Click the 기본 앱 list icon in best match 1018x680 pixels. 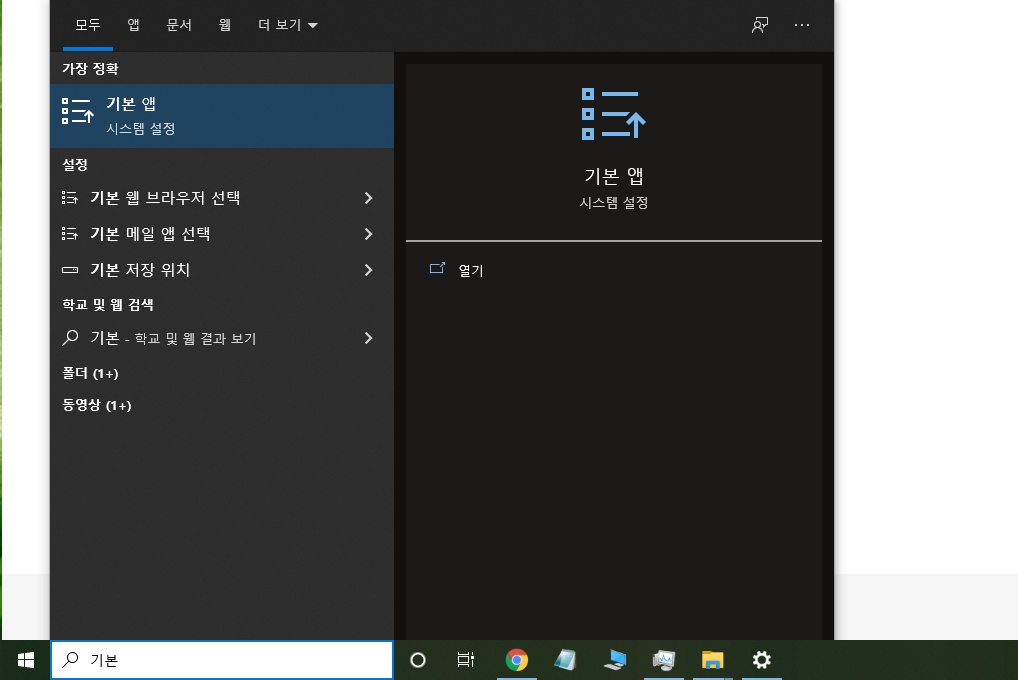(x=78, y=111)
